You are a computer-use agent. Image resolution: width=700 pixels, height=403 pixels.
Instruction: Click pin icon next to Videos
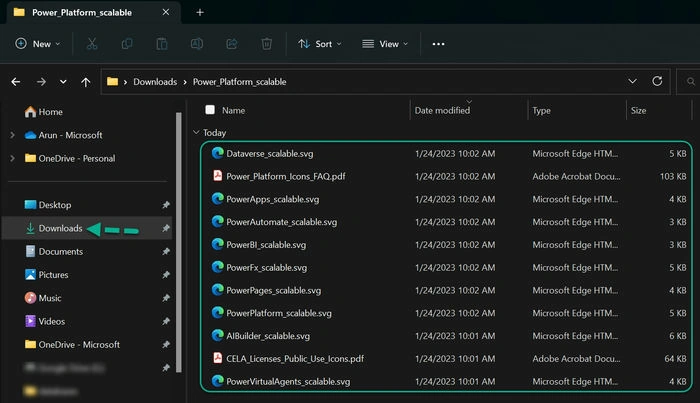click(x=166, y=321)
